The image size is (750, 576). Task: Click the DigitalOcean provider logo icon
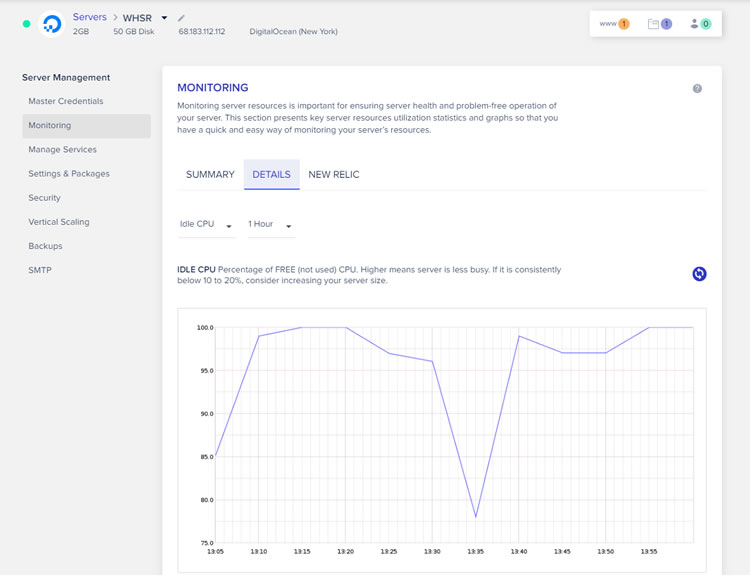[52, 24]
